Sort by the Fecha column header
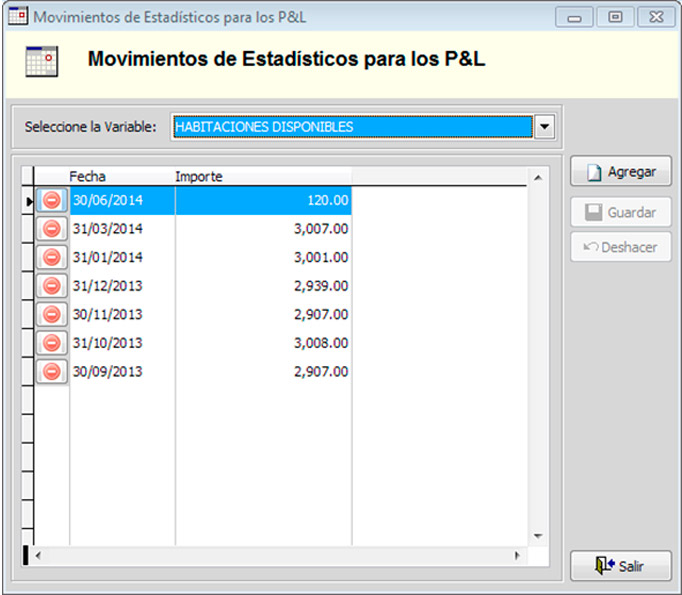The image size is (682, 595). (x=121, y=177)
